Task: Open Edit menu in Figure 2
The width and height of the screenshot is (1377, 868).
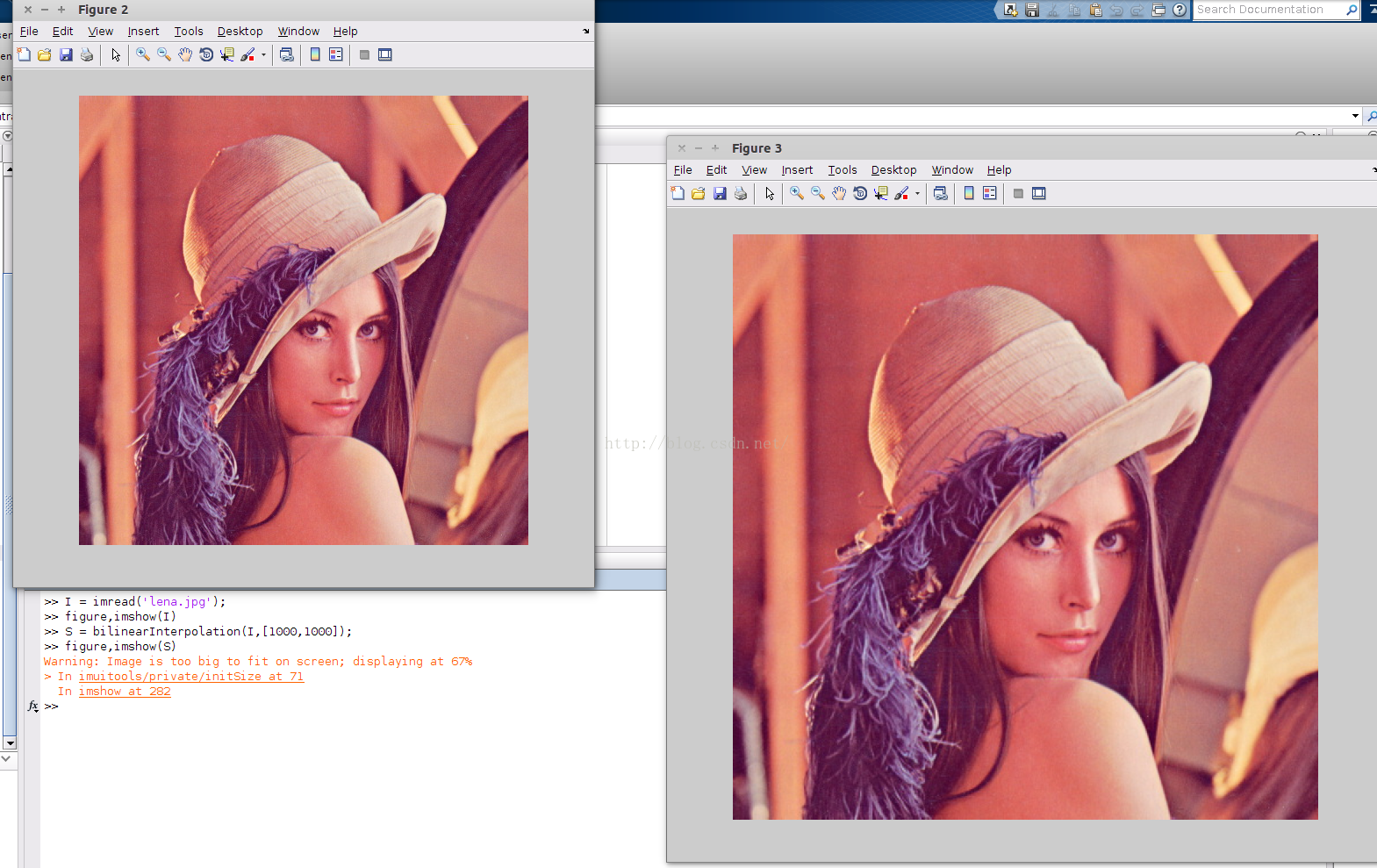Action: point(62,32)
